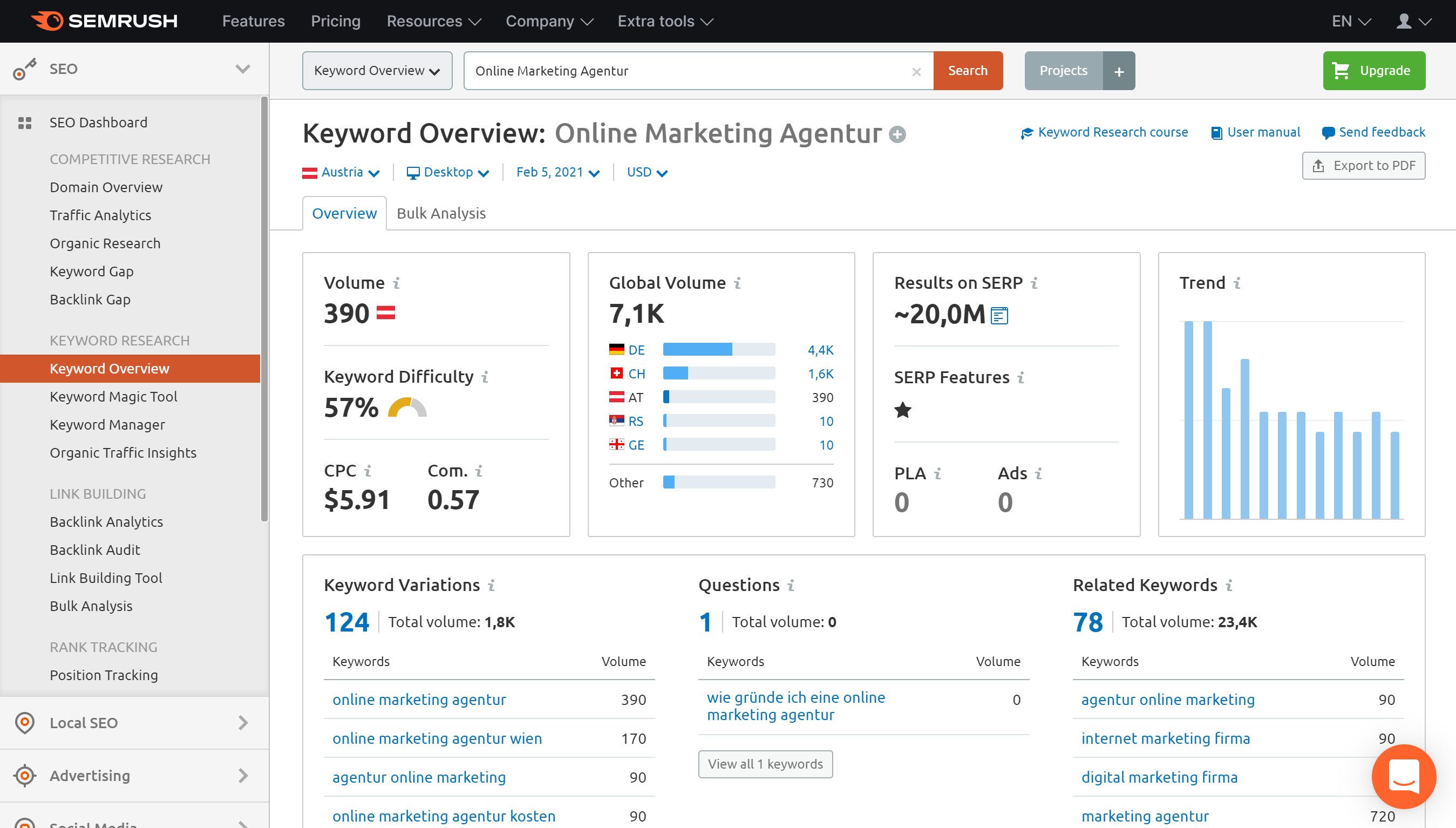Click the User manual book icon
Screen dimensions: 1456x828
(1216, 133)
